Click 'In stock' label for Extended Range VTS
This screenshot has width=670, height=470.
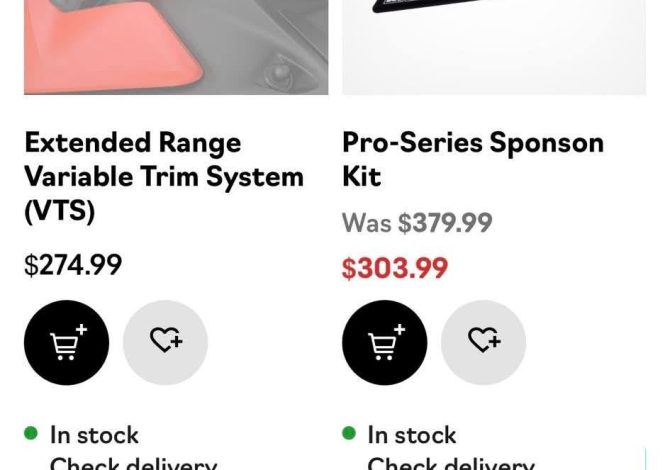[x=94, y=435]
